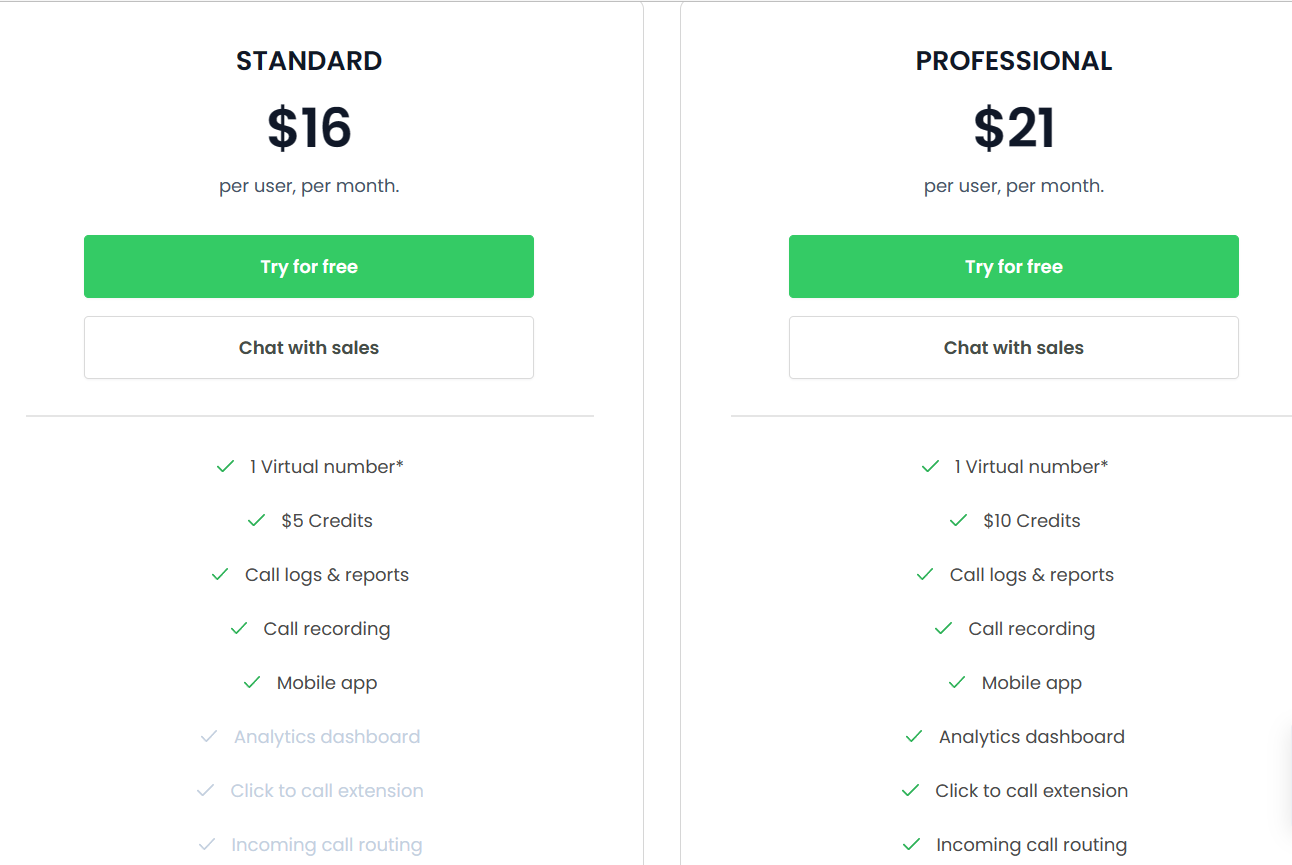
Task: Click the $21 price label
Action: point(1013,128)
